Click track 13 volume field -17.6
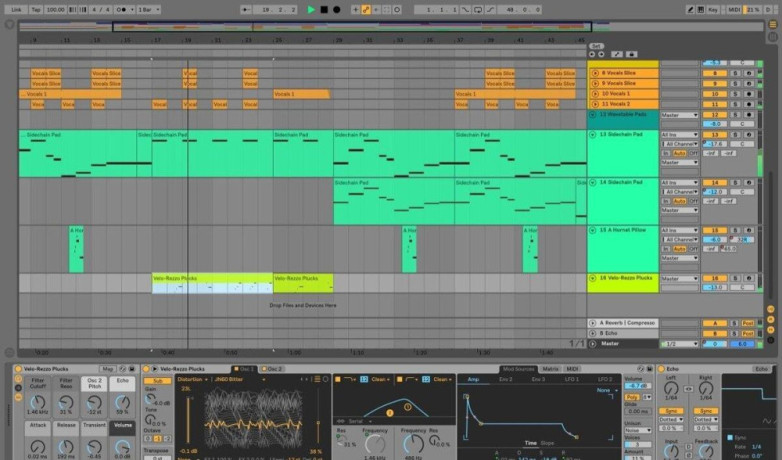 point(714,144)
